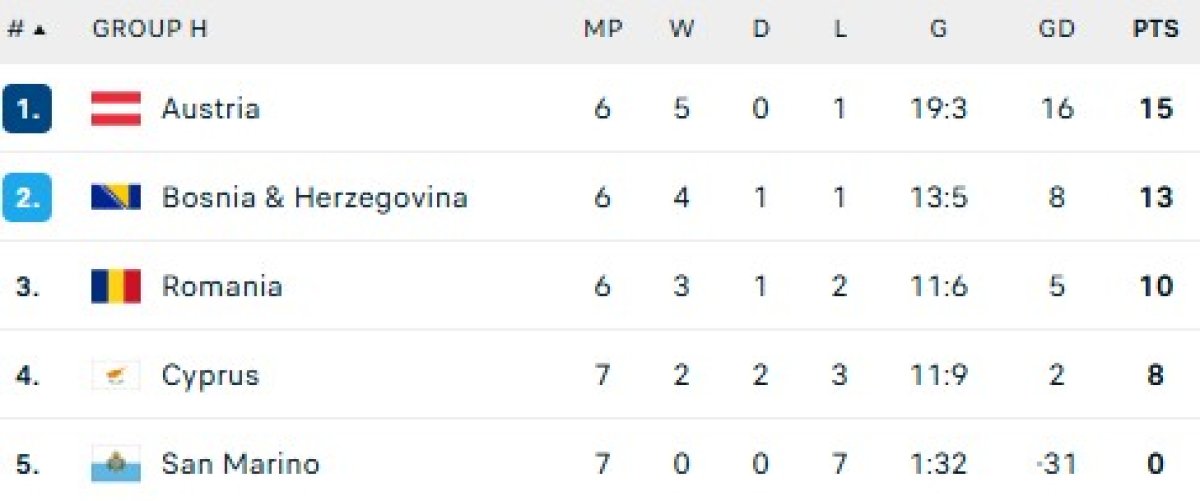
Task: Click the MP column header
Action: (x=602, y=29)
